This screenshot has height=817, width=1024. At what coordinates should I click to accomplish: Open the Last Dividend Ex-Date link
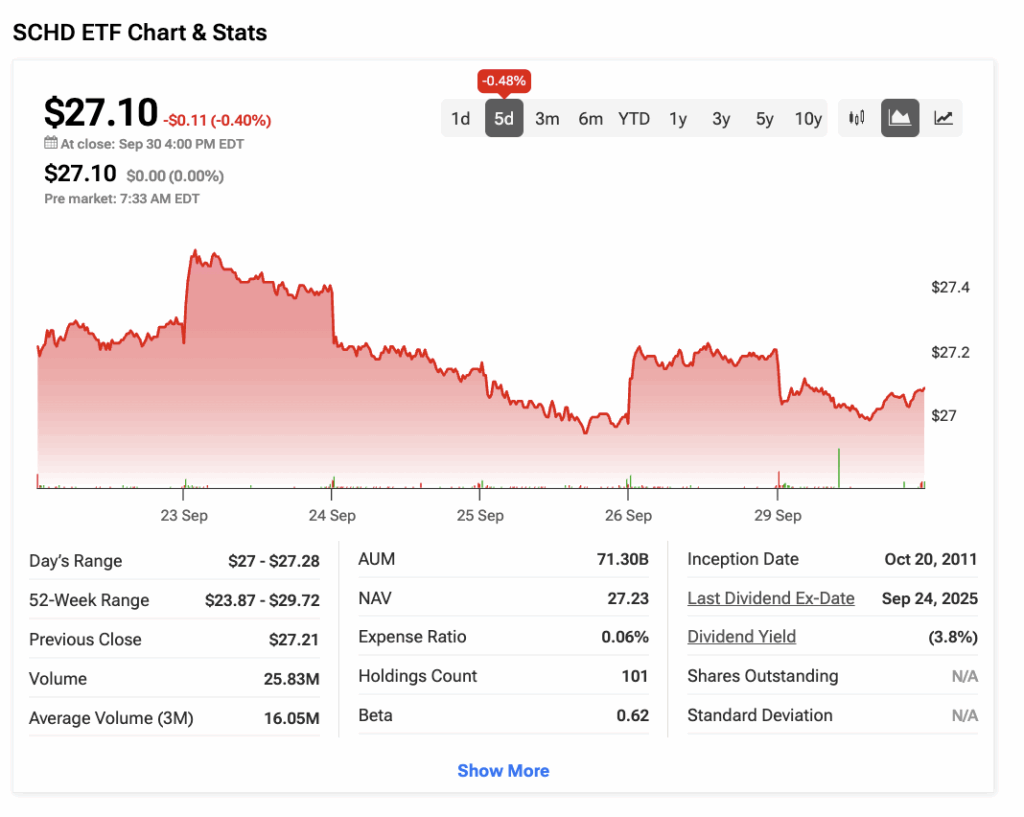point(771,598)
